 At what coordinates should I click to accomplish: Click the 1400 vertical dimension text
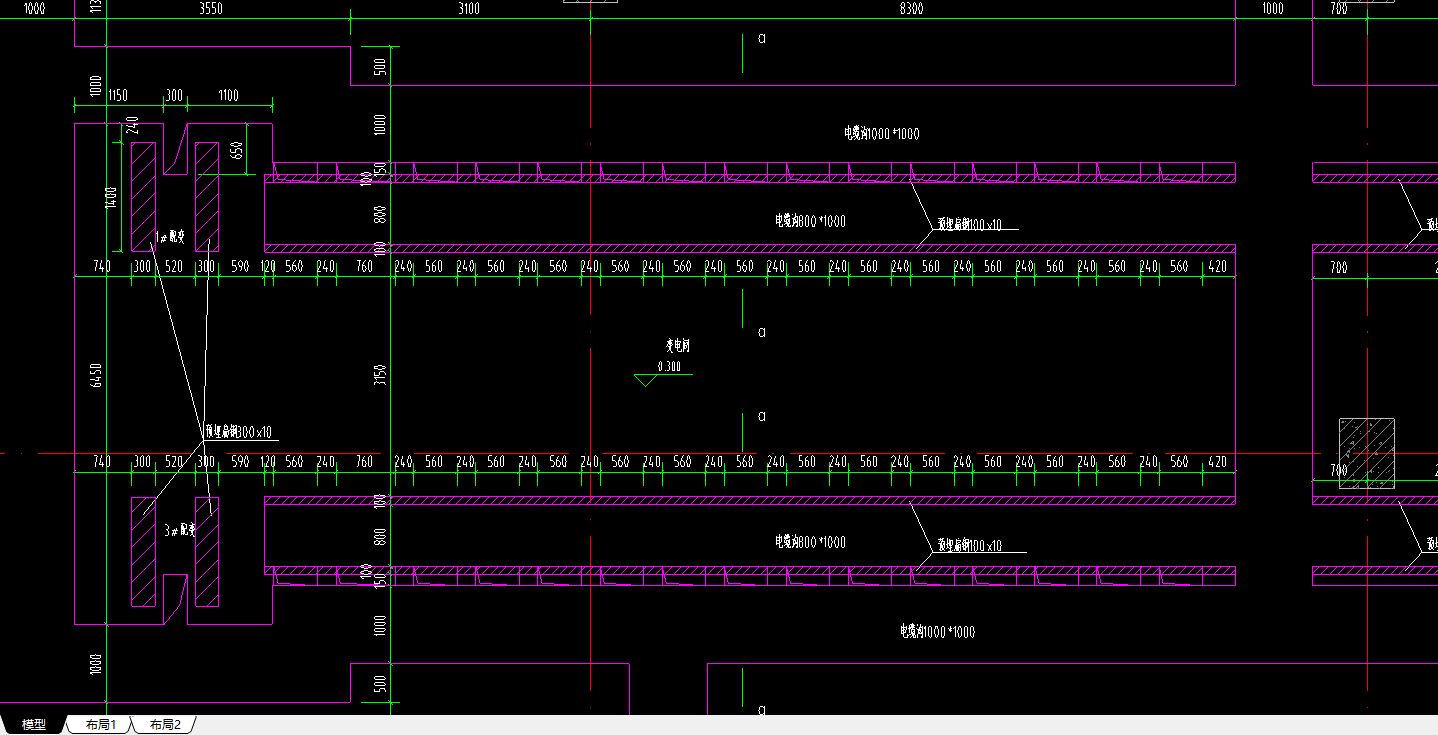(x=112, y=197)
